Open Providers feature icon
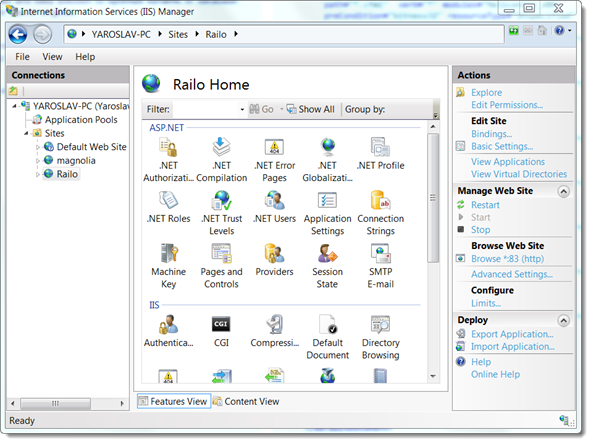Image resolution: width=591 pixels, height=443 pixels. point(274,253)
